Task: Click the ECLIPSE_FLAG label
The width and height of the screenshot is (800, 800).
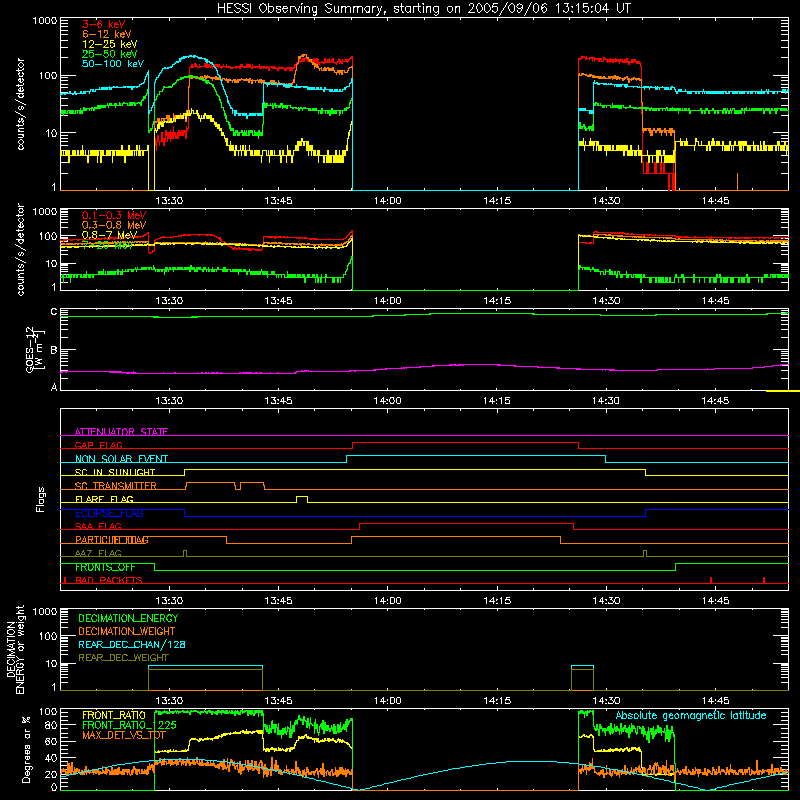Action: pos(109,513)
